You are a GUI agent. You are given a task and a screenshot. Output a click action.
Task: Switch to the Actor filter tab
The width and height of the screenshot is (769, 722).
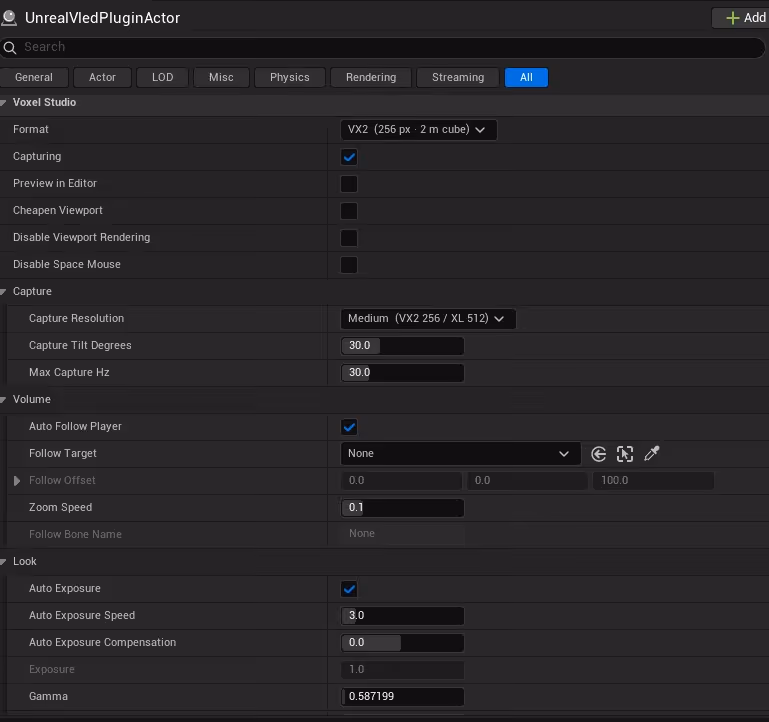pos(103,77)
